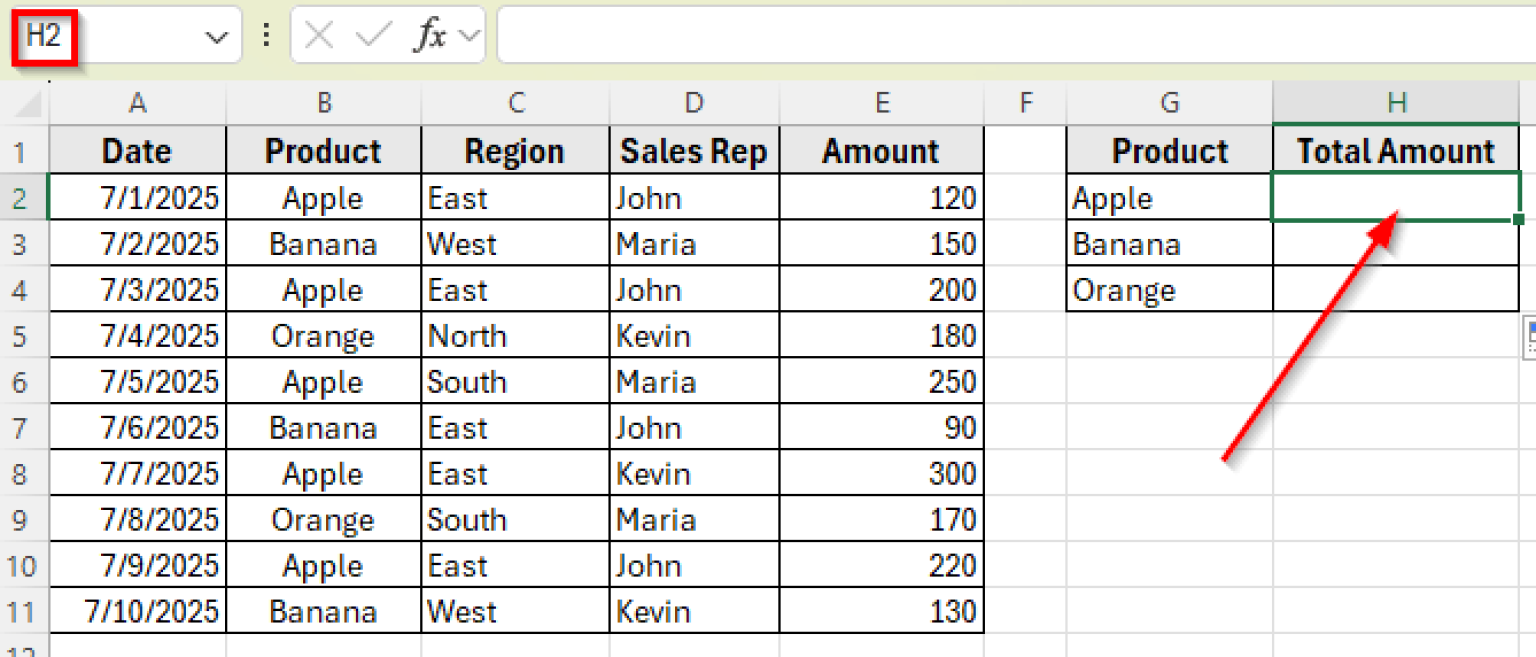Select cell D5 containing Kevin

click(x=694, y=335)
